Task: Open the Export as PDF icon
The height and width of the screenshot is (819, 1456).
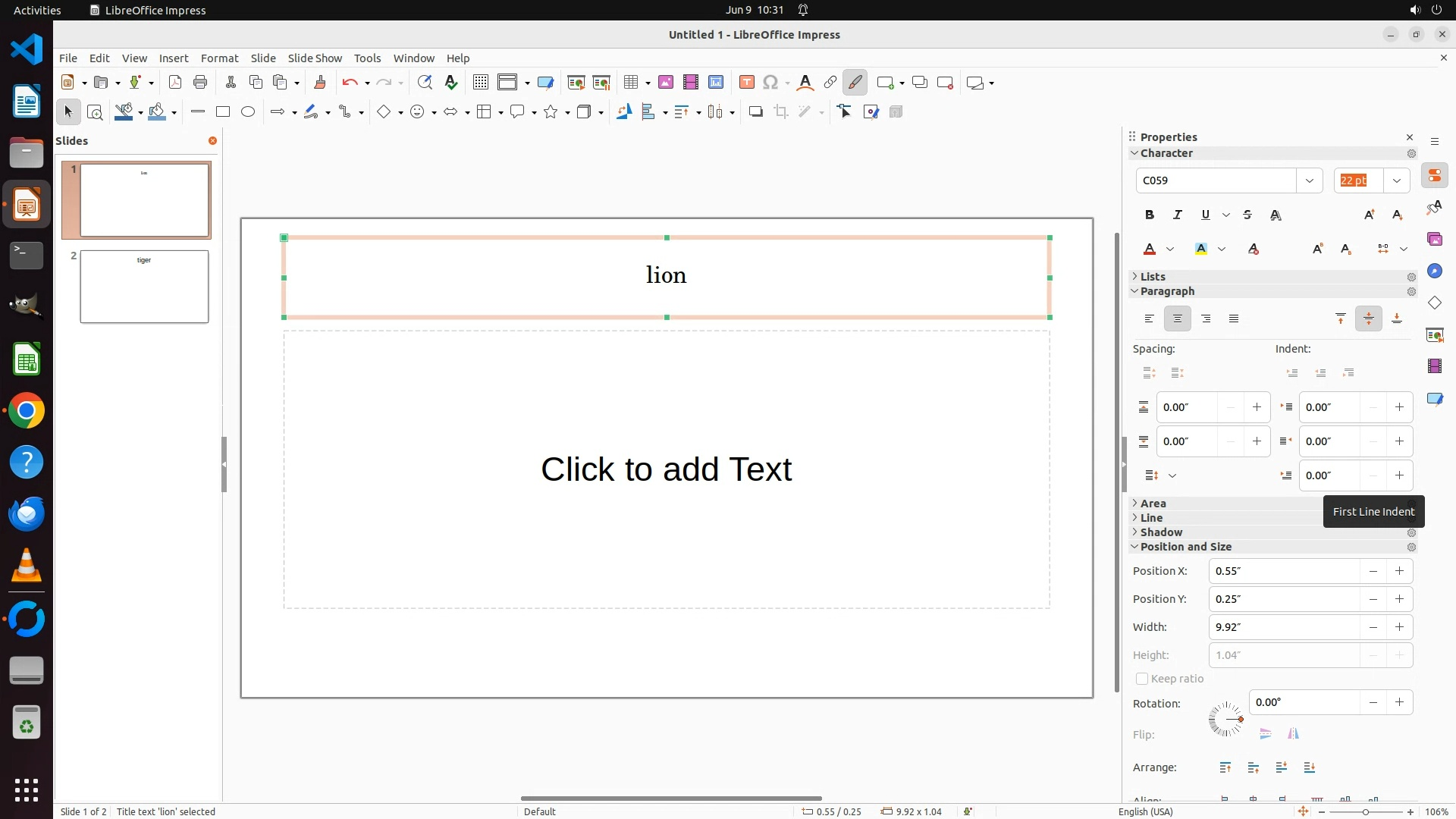Action: pyautogui.click(x=175, y=83)
